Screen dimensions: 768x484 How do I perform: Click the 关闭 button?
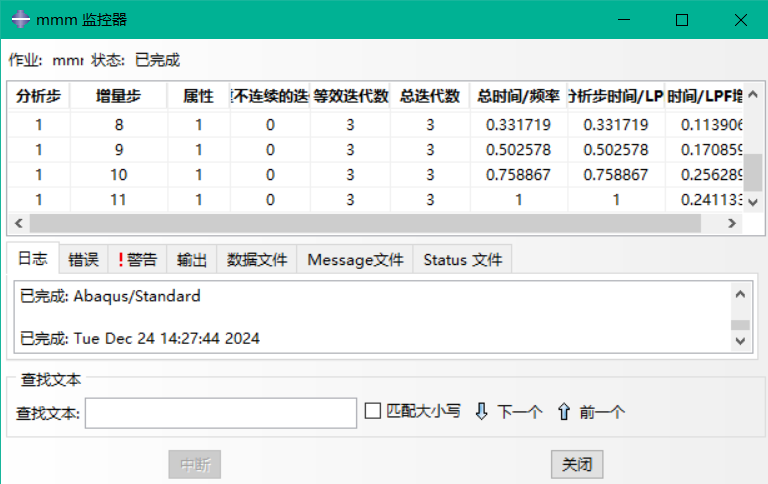coord(577,464)
